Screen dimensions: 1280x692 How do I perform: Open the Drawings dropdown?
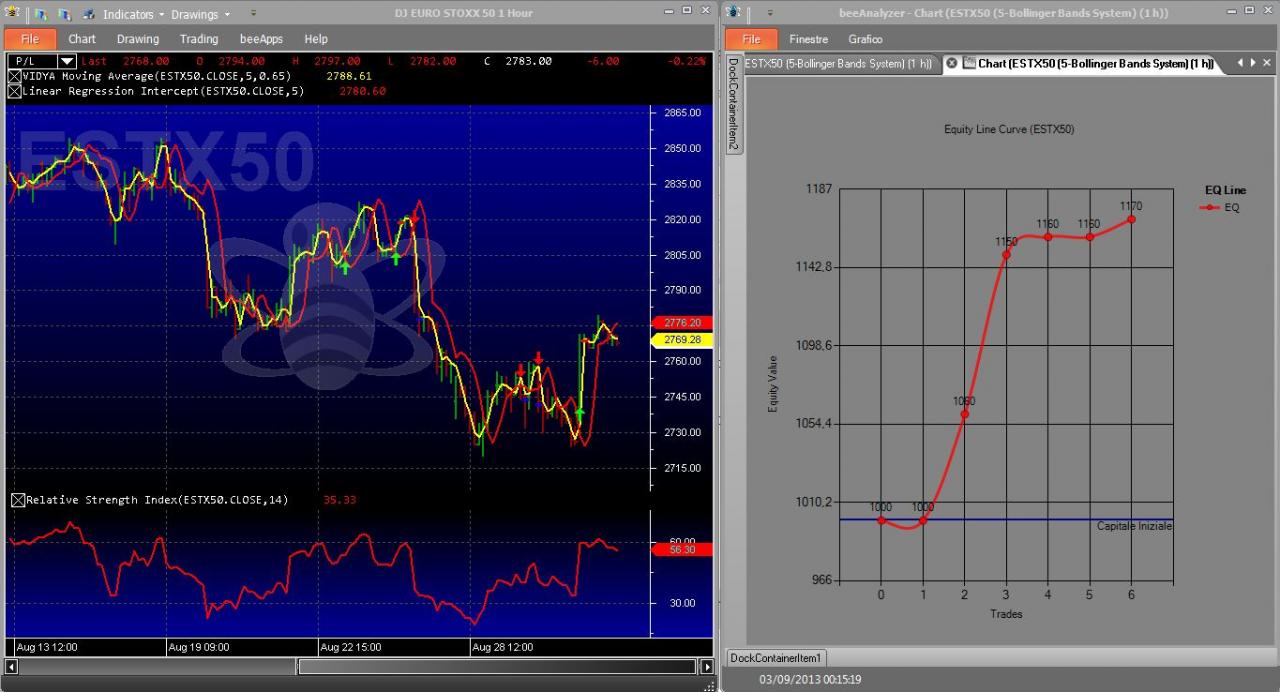200,14
